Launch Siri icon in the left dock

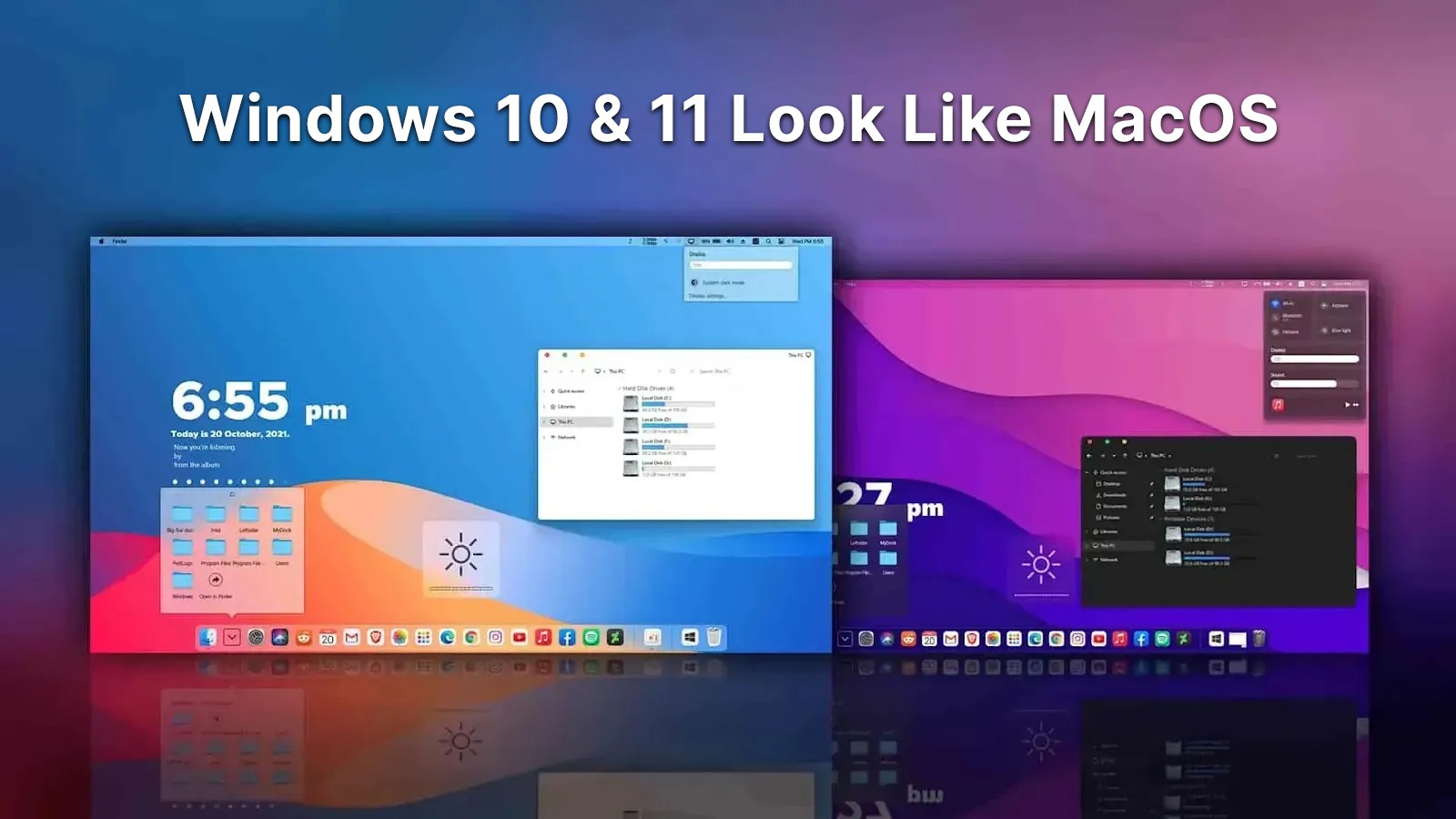coord(279,638)
